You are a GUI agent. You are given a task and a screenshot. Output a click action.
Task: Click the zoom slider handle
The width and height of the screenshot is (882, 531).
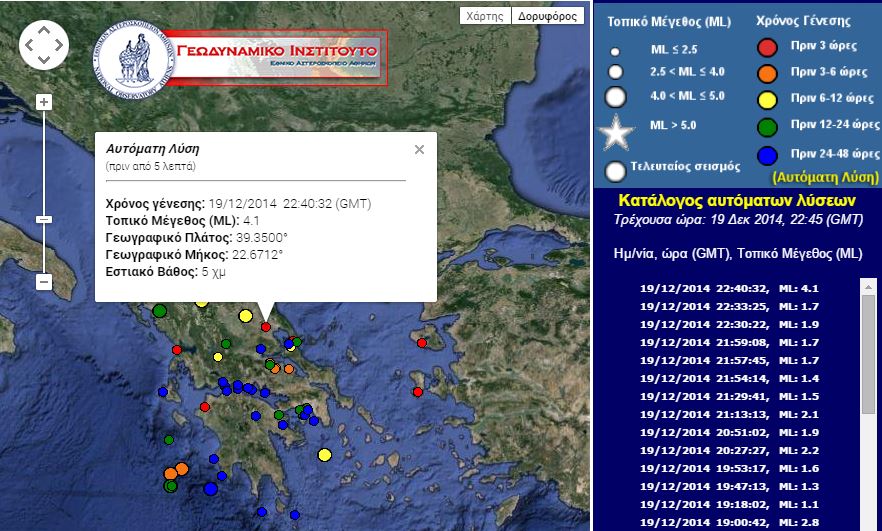point(44,219)
